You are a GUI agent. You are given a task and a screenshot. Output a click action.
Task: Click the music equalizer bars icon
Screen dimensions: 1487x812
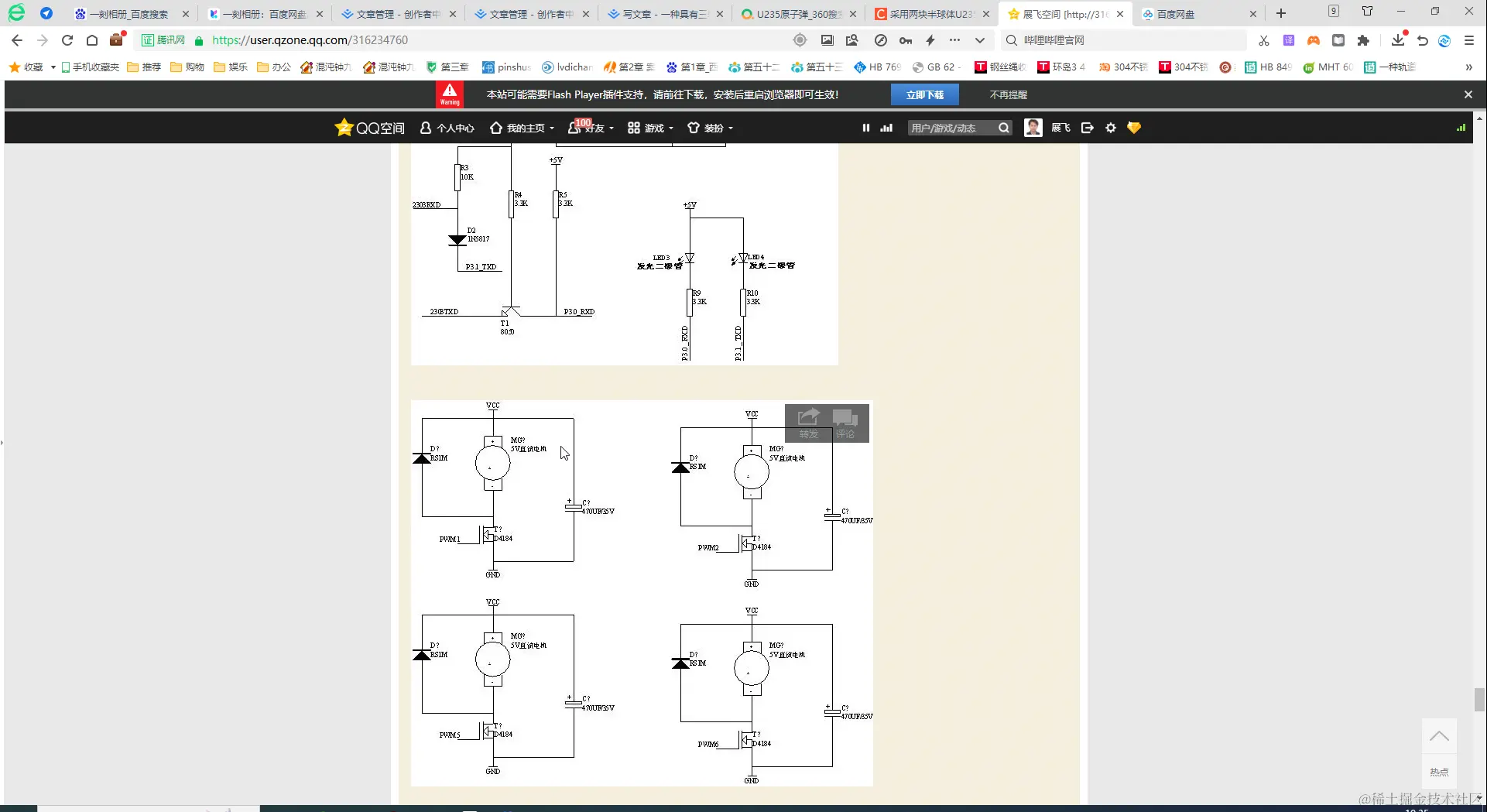pos(886,128)
